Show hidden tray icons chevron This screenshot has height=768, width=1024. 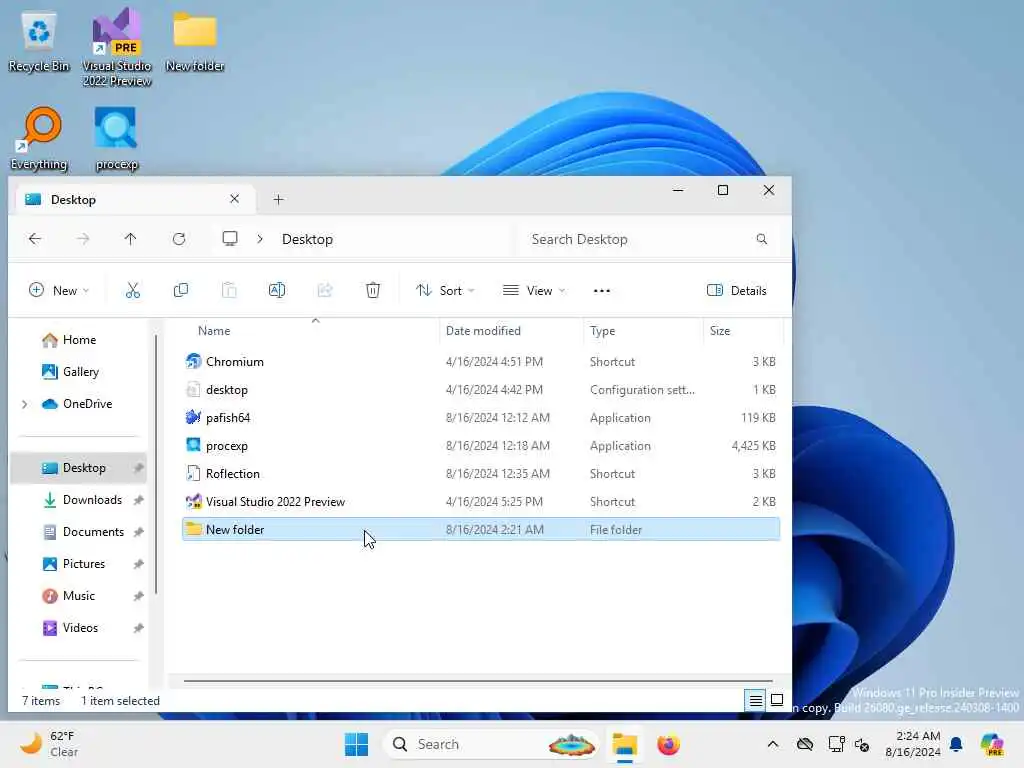(x=773, y=744)
